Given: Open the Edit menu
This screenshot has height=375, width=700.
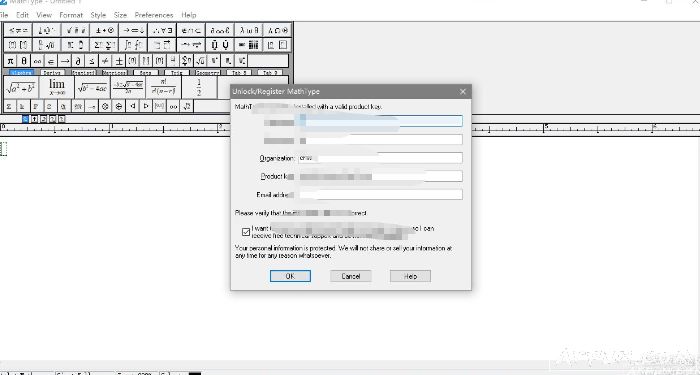Looking at the screenshot, I should click(22, 15).
